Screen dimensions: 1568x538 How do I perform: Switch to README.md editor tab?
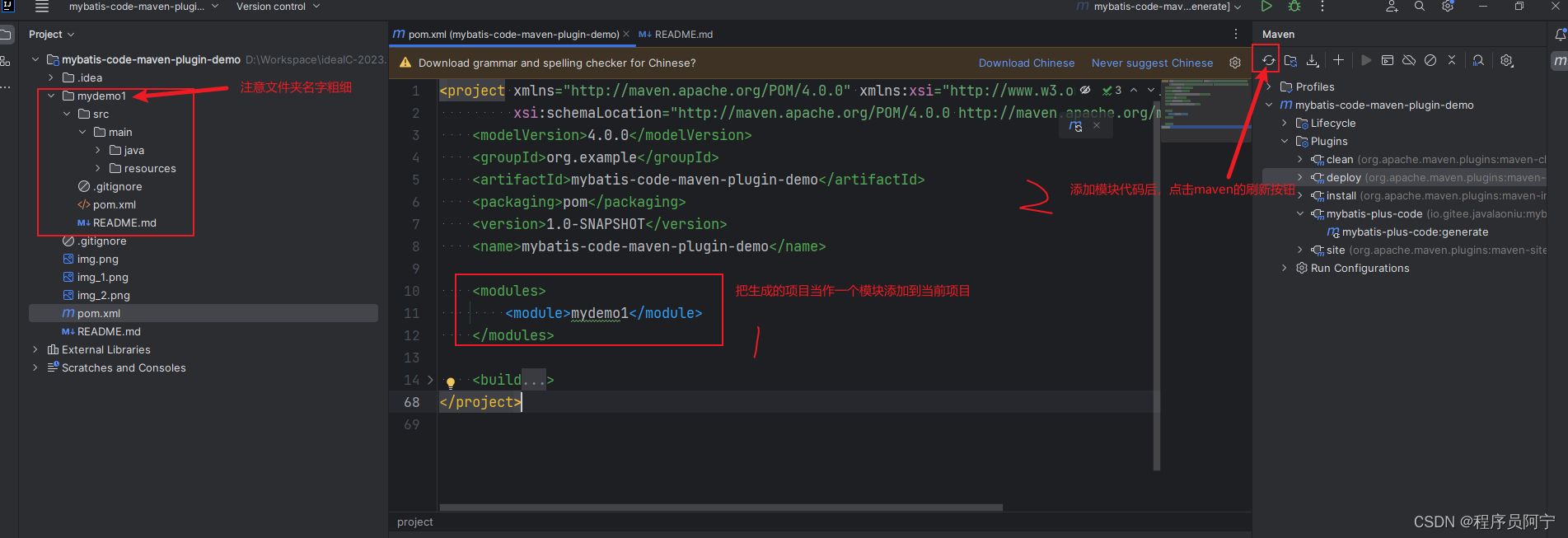tap(676, 34)
